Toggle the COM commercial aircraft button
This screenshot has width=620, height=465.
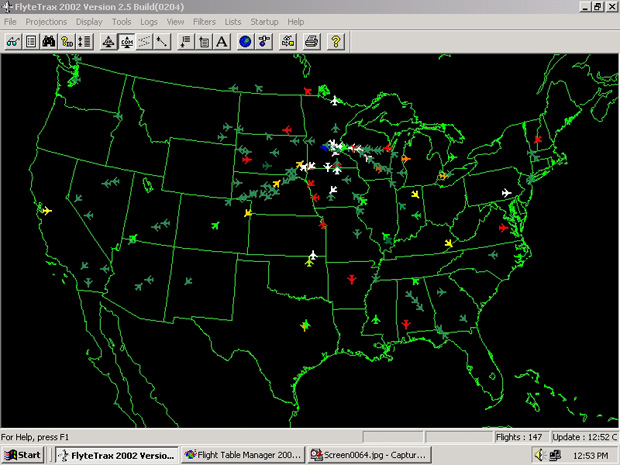point(127,41)
